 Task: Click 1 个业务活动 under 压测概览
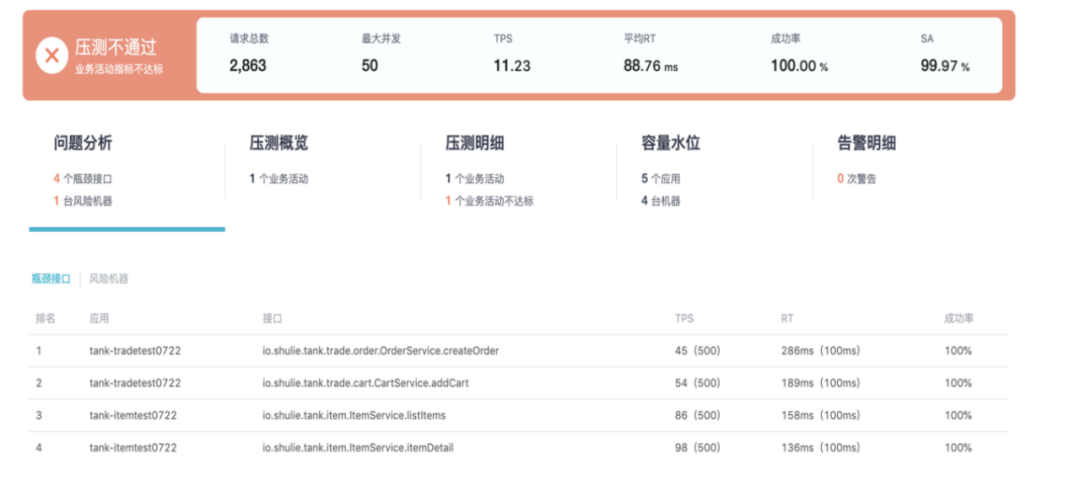279,179
